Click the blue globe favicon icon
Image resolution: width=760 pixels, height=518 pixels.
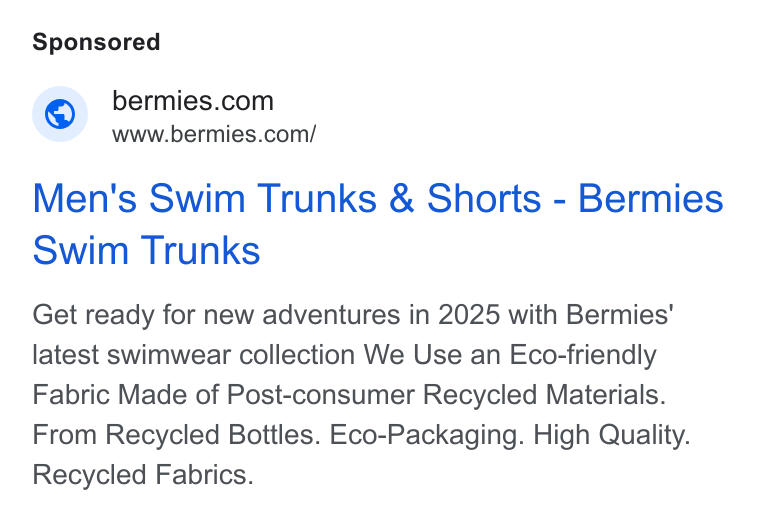[60, 114]
